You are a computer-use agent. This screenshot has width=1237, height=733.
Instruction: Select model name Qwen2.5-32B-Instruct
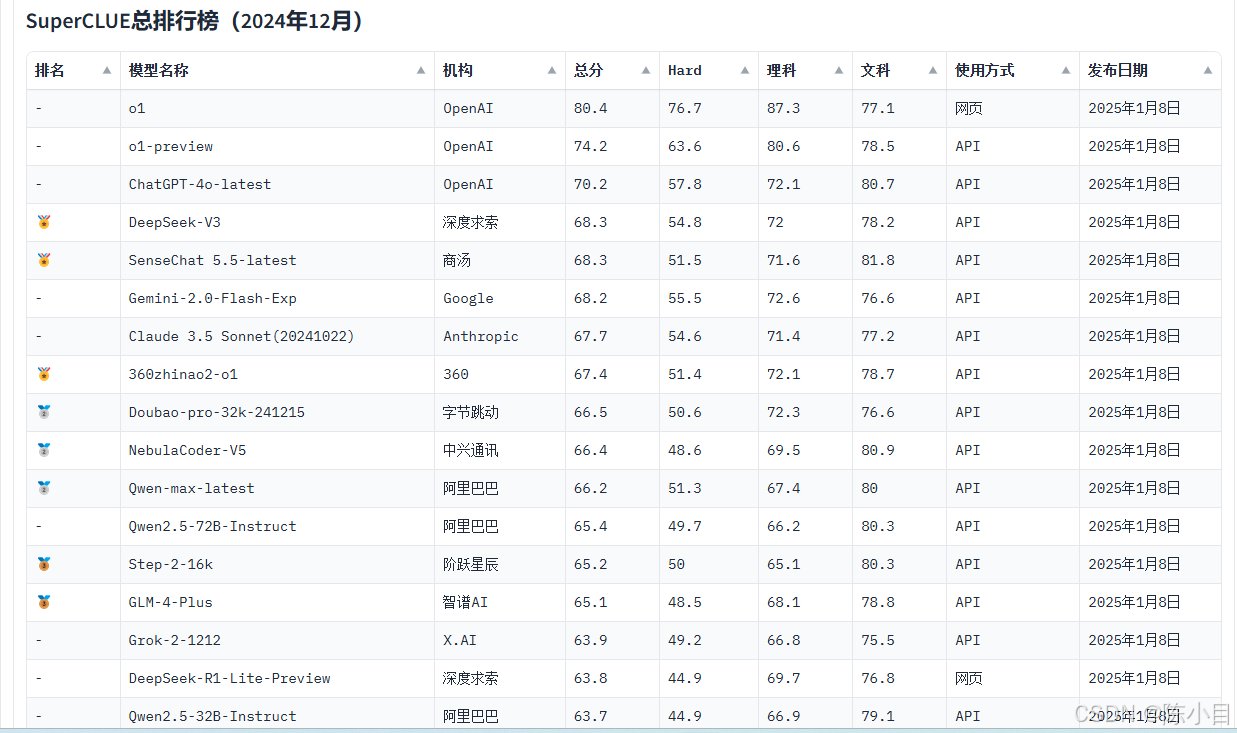point(213,716)
